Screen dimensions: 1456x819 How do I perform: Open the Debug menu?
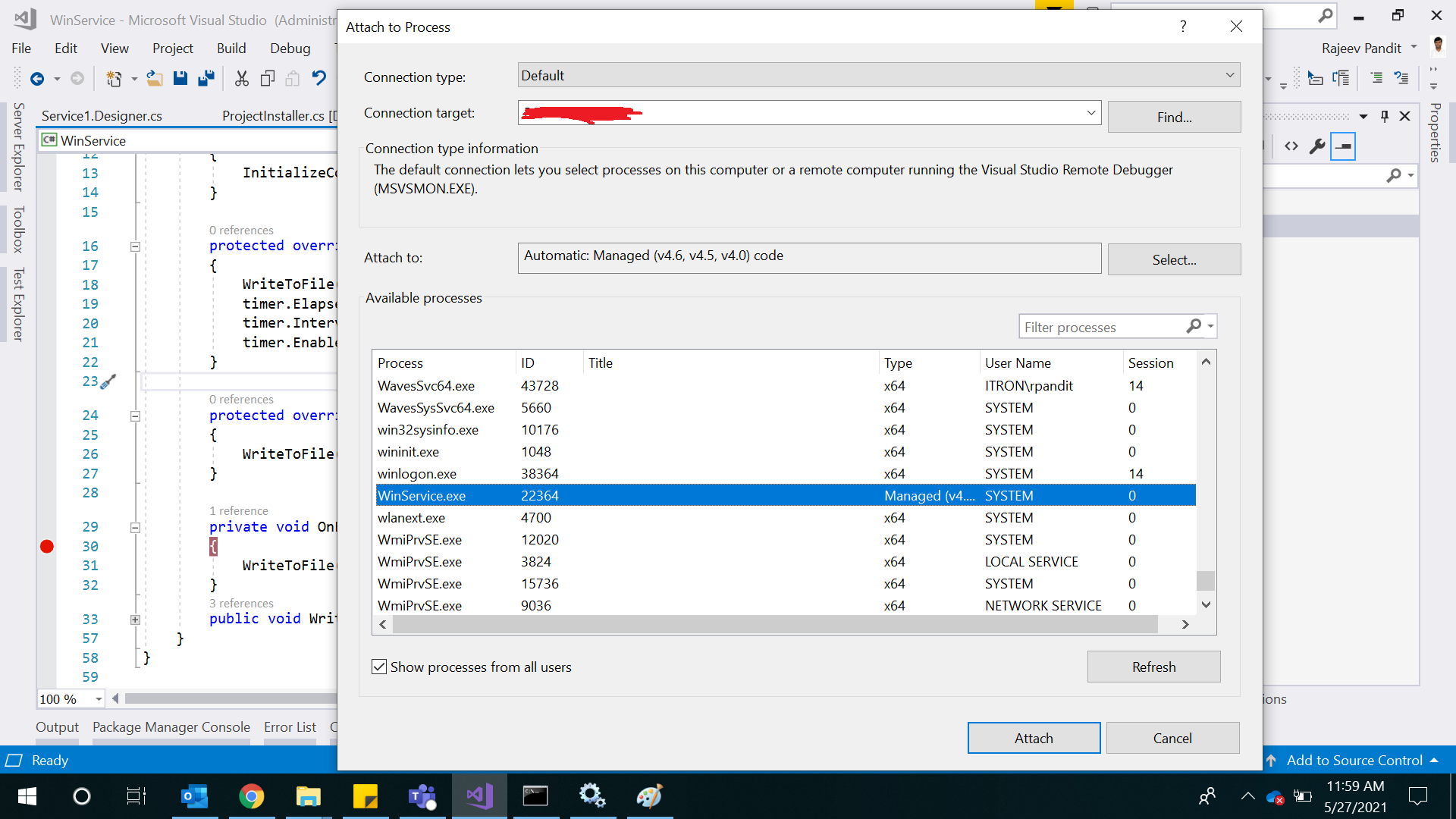[x=290, y=48]
